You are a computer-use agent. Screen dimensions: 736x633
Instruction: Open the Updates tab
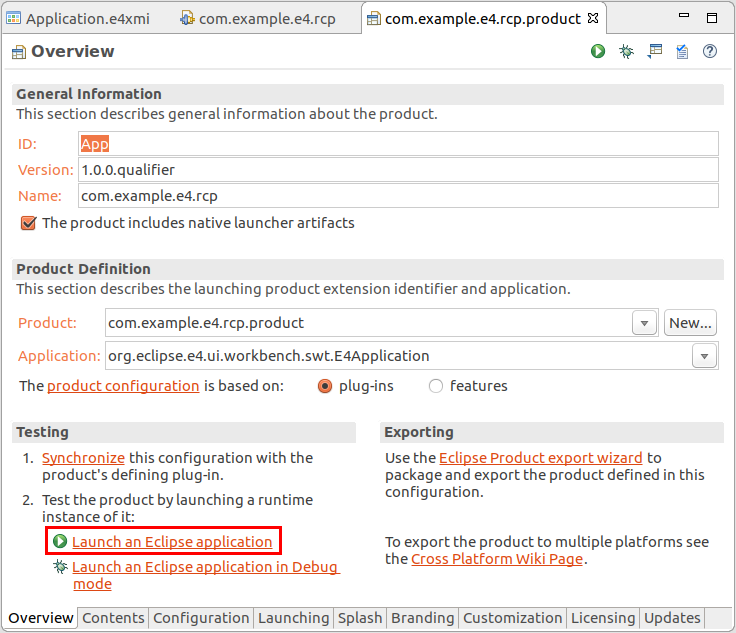(x=672, y=618)
